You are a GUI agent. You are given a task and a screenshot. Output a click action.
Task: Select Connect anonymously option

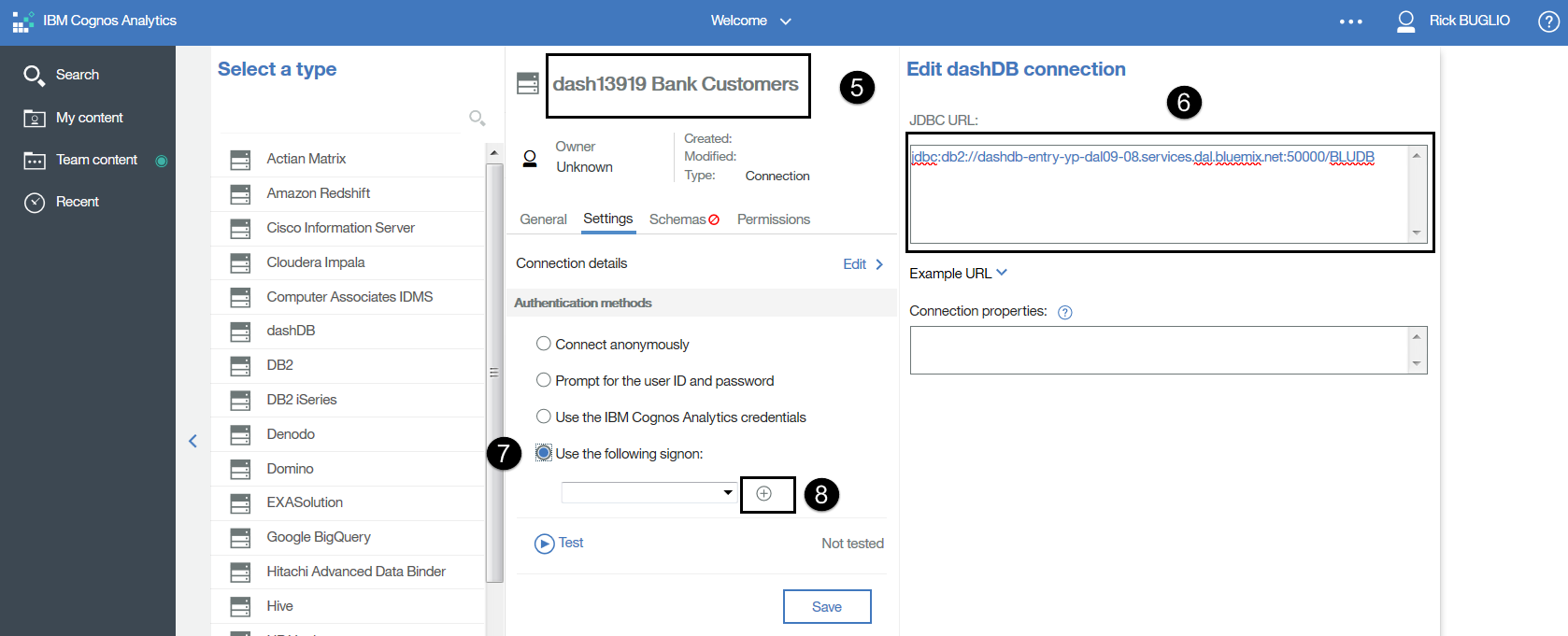(543, 344)
